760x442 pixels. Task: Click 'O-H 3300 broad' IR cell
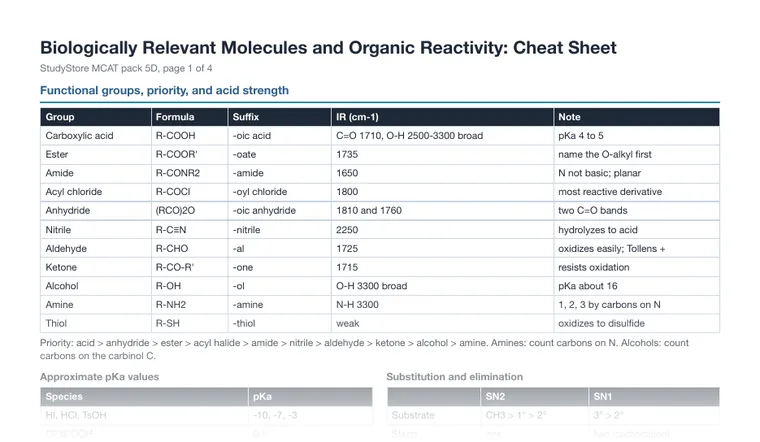tap(443, 286)
